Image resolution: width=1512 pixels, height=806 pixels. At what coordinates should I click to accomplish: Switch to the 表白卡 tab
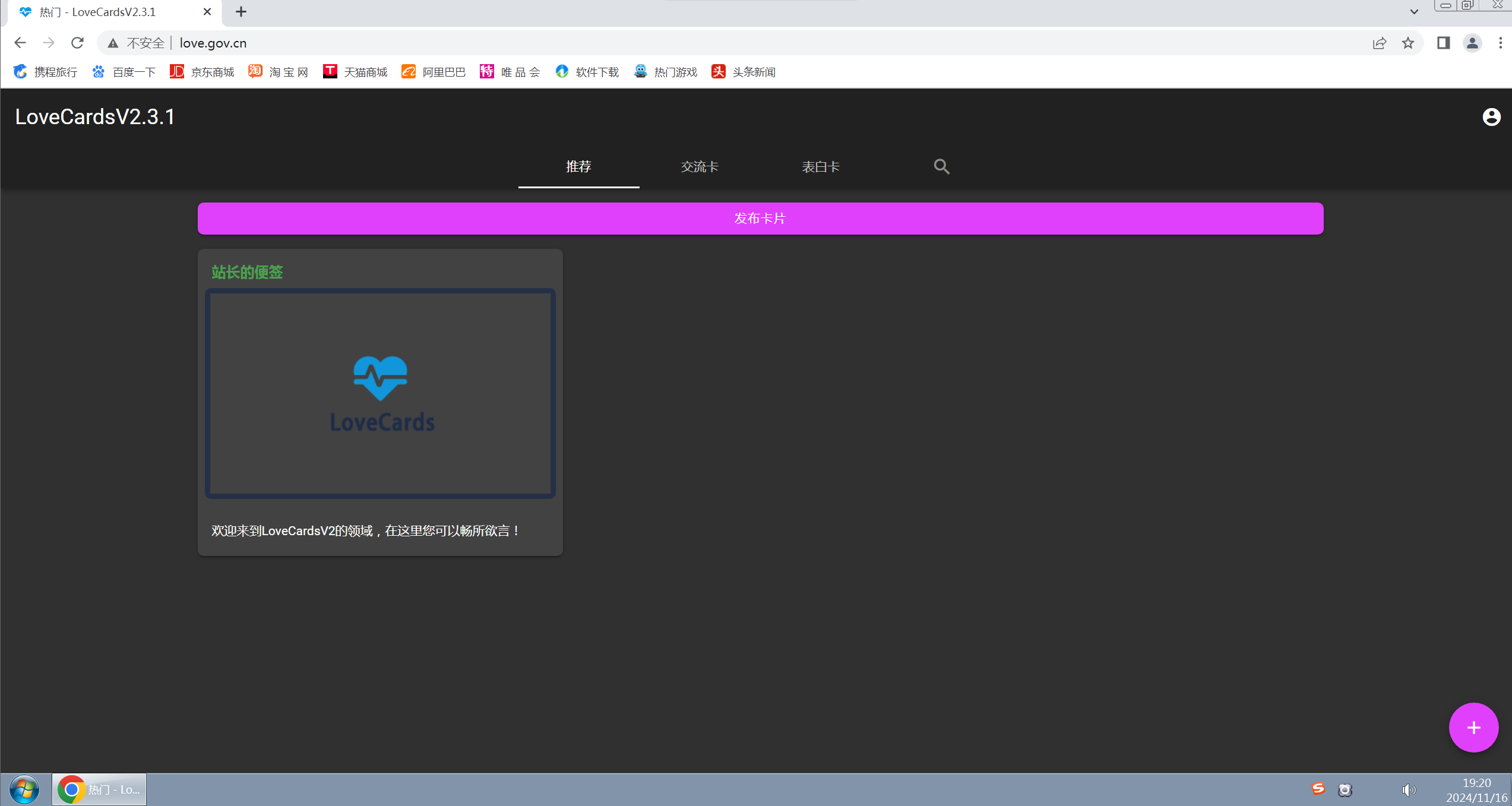tap(821, 167)
